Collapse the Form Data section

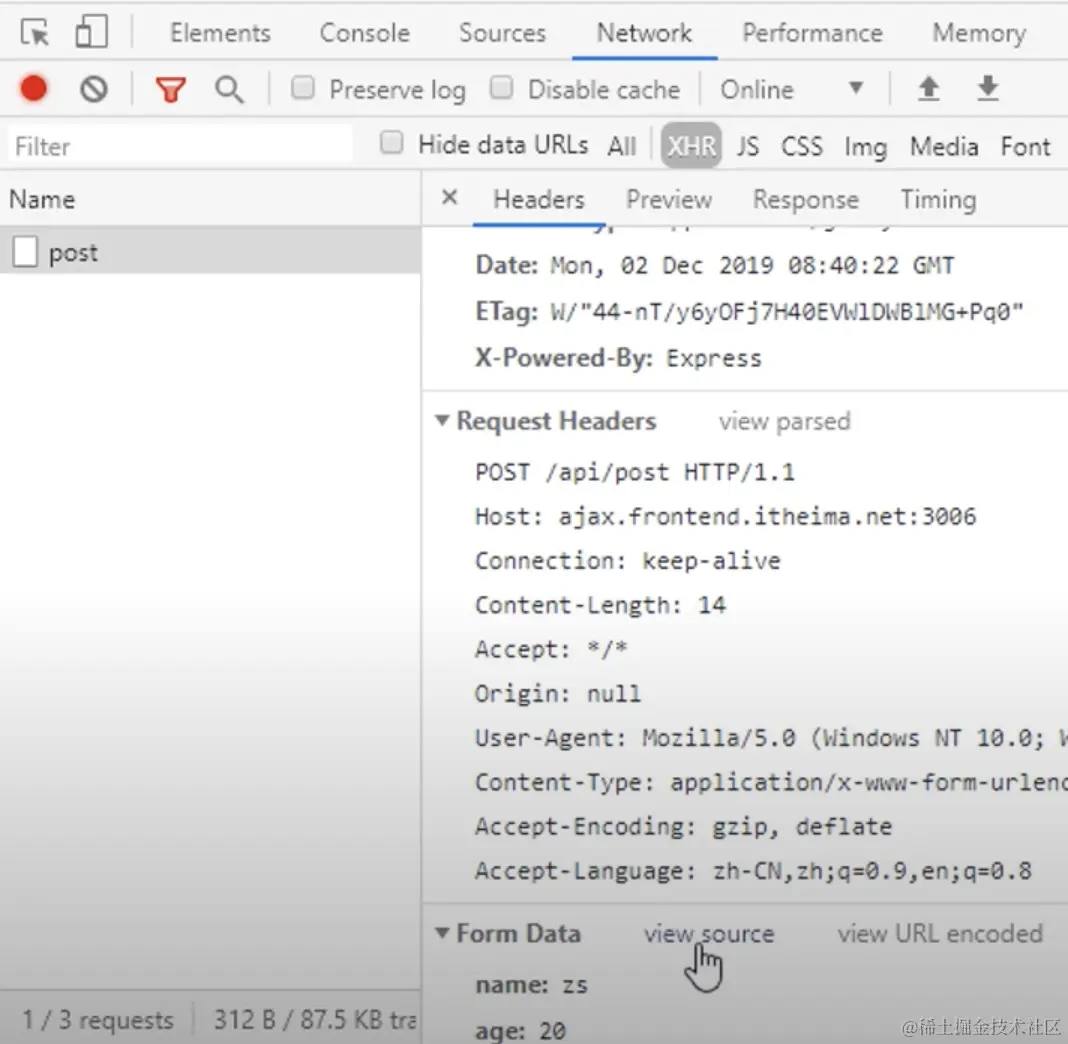[x=442, y=932]
